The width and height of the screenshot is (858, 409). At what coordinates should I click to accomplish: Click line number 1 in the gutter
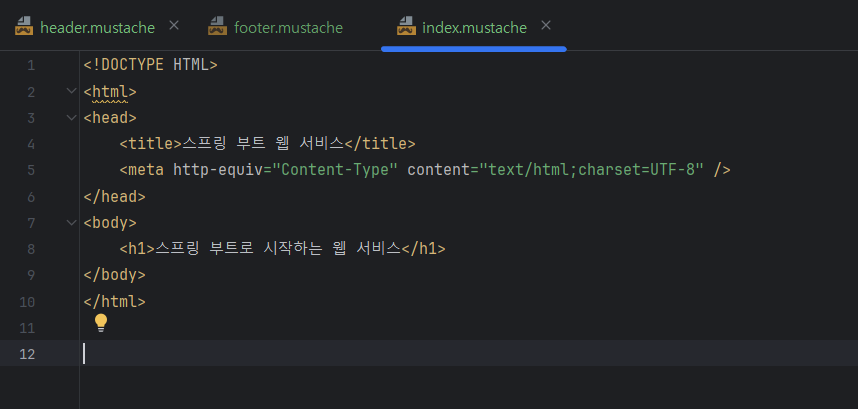tap(30, 66)
